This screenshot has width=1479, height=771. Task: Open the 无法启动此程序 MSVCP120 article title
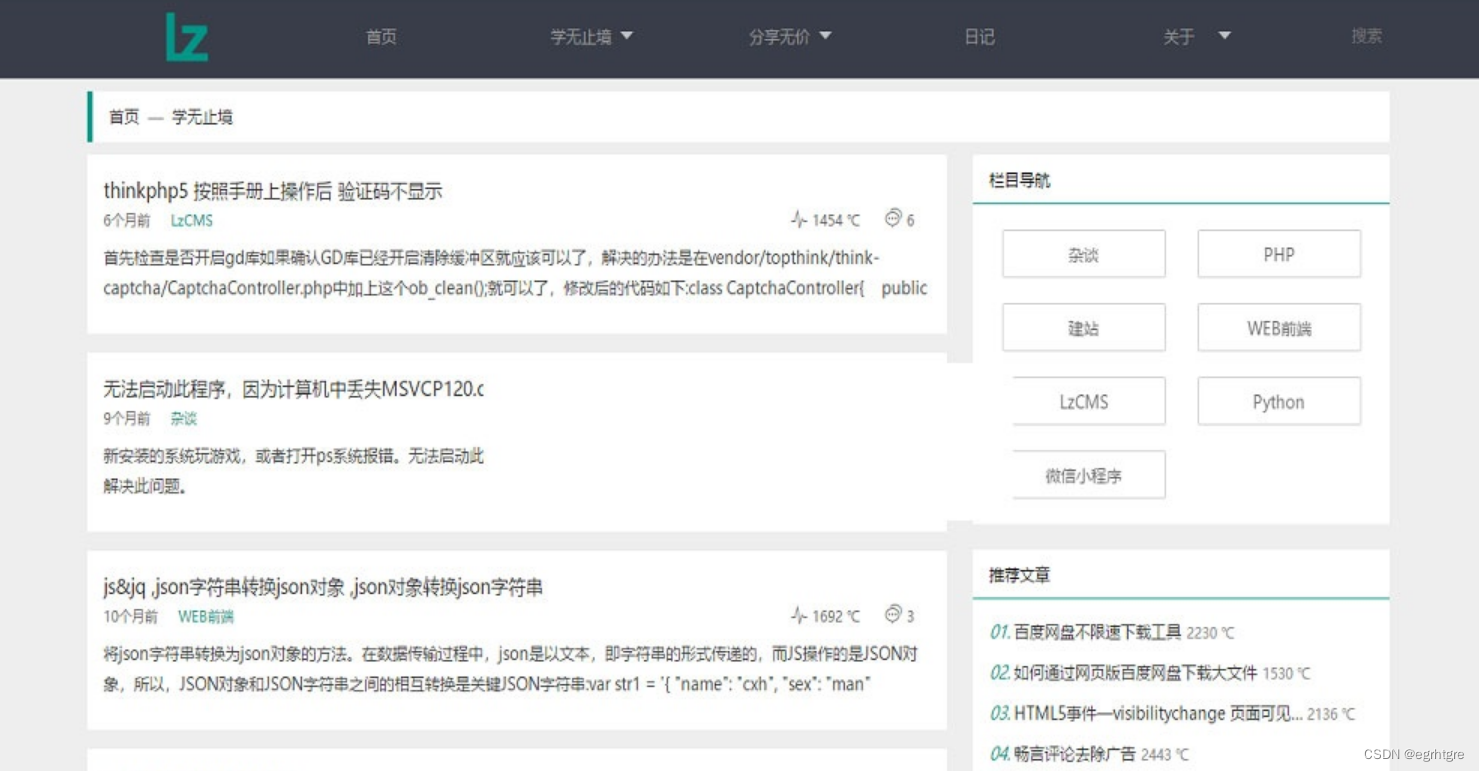pos(293,389)
